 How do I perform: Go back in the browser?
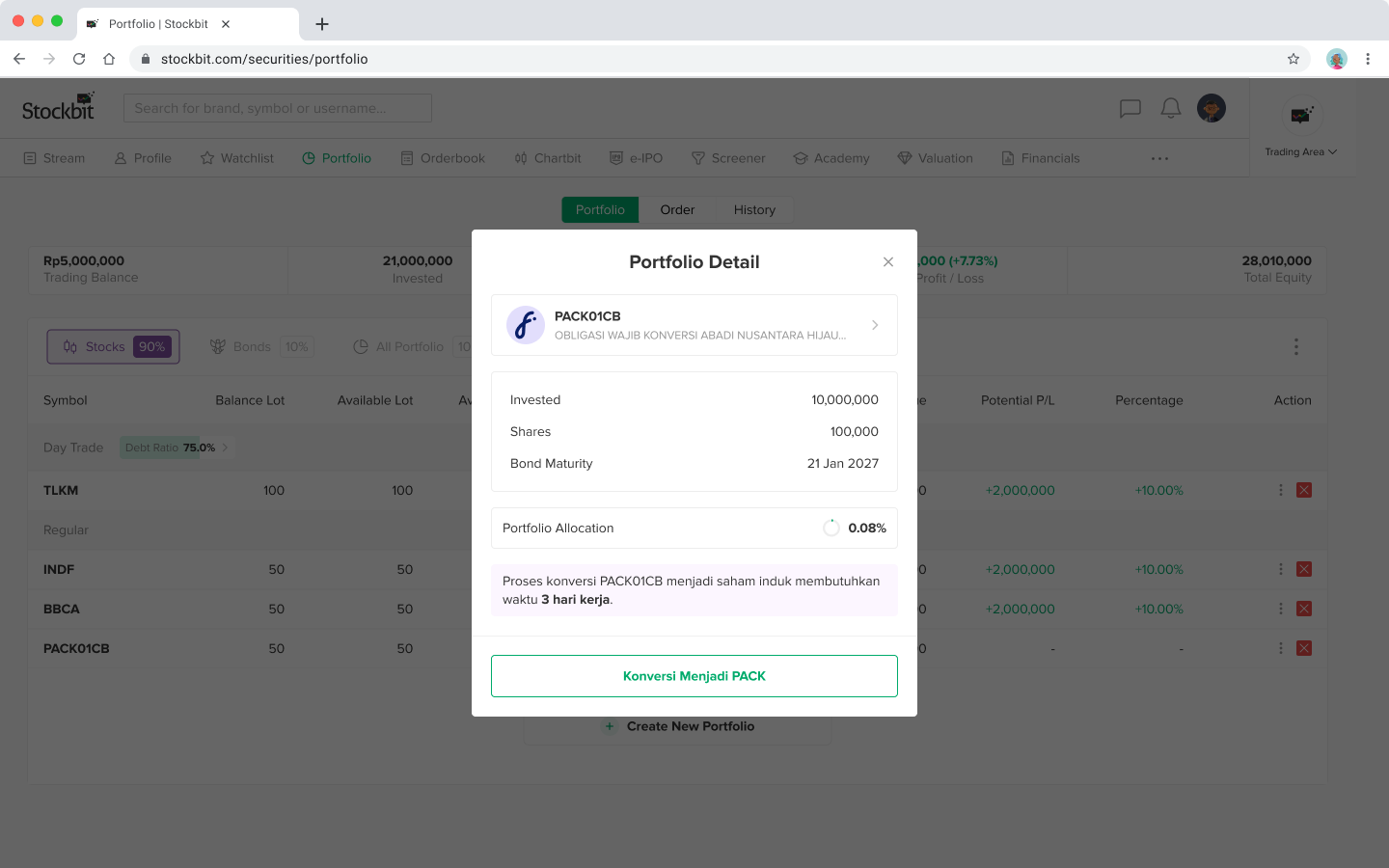[x=19, y=59]
